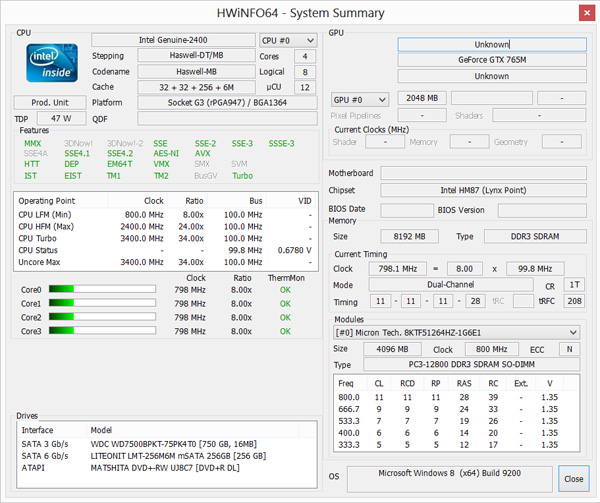This screenshot has height=503, width=600.
Task: Click the empty Motherboard field
Action: point(483,173)
